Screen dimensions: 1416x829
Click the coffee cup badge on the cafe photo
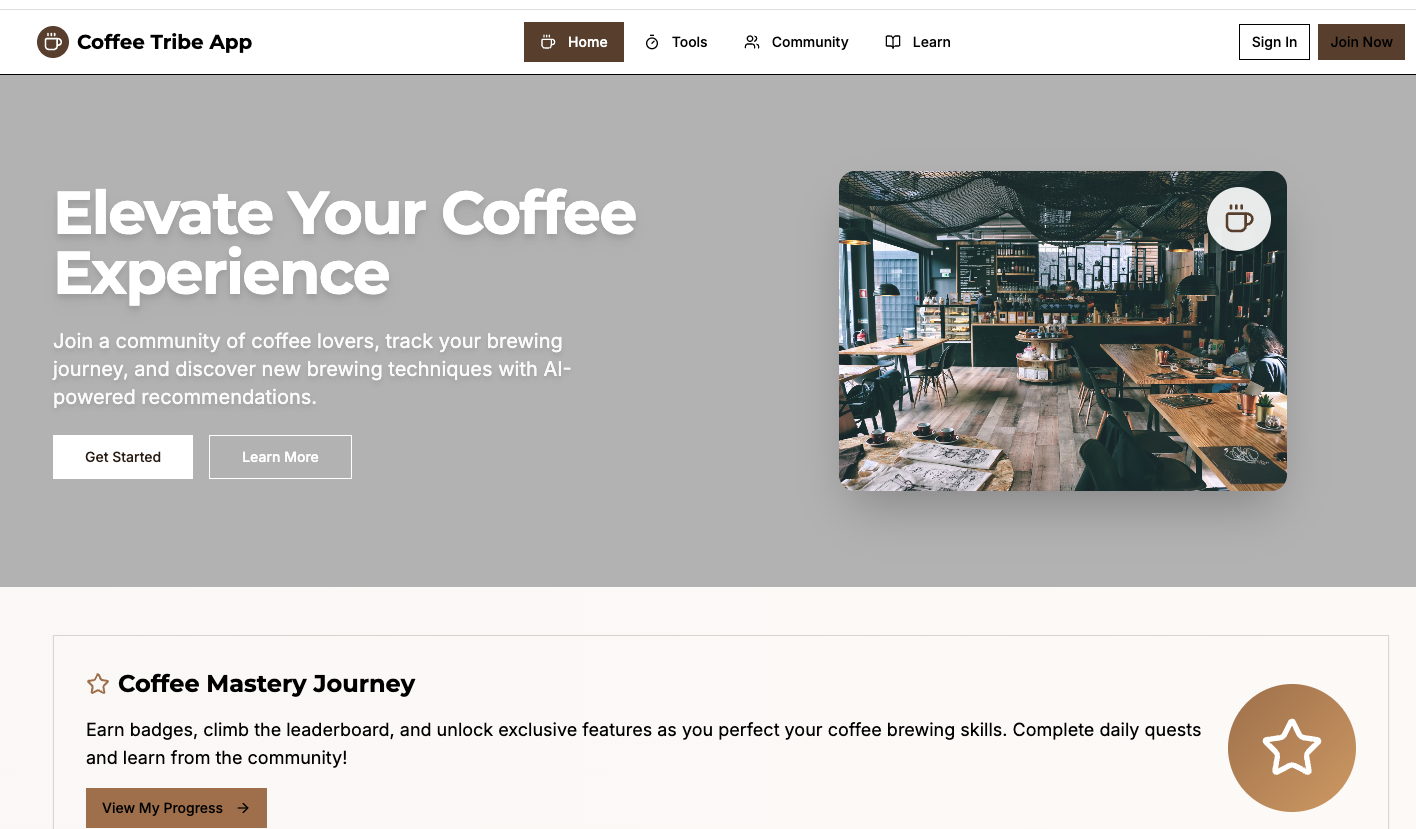click(x=1239, y=218)
